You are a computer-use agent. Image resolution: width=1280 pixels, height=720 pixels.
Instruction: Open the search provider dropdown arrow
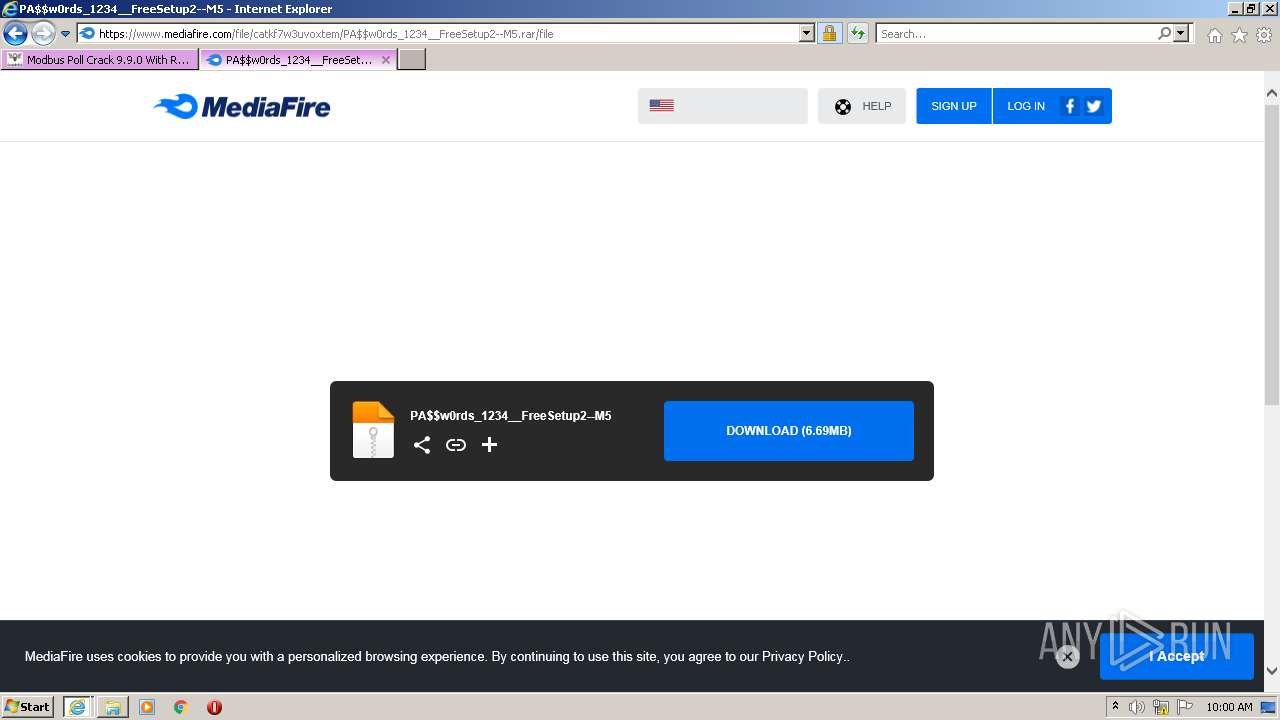(x=1182, y=34)
